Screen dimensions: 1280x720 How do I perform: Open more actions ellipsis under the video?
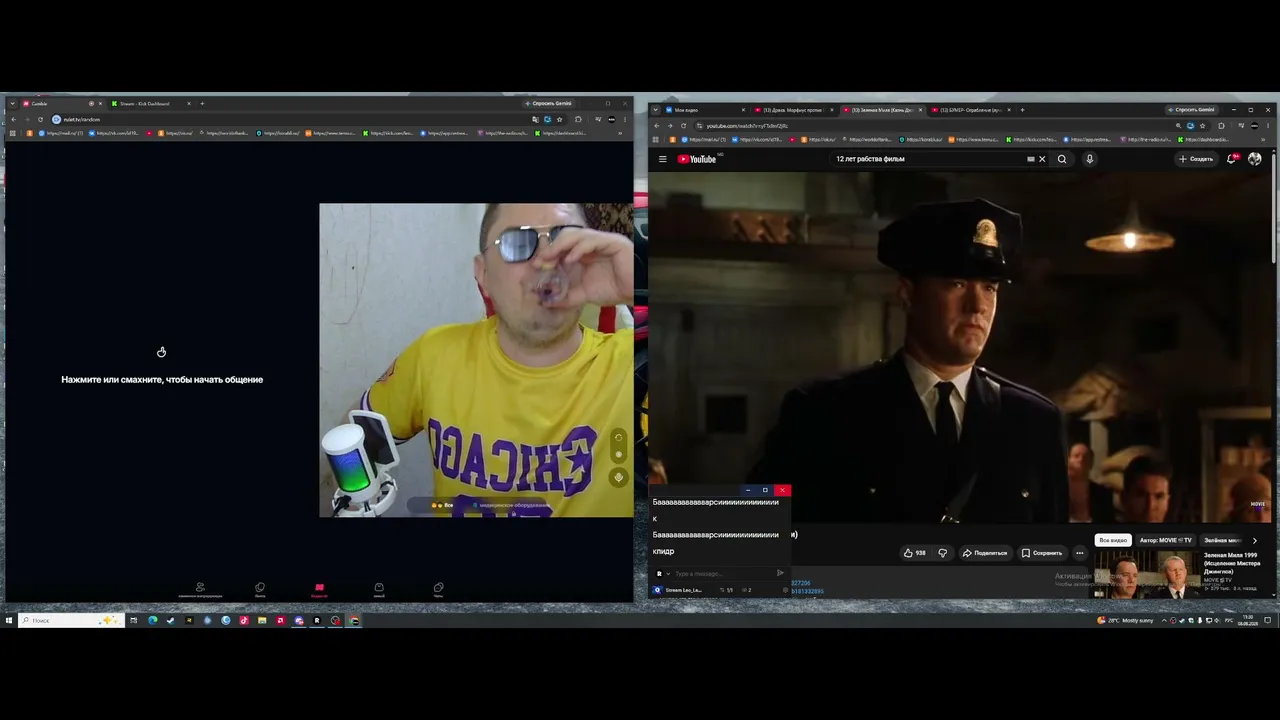pos(1079,553)
